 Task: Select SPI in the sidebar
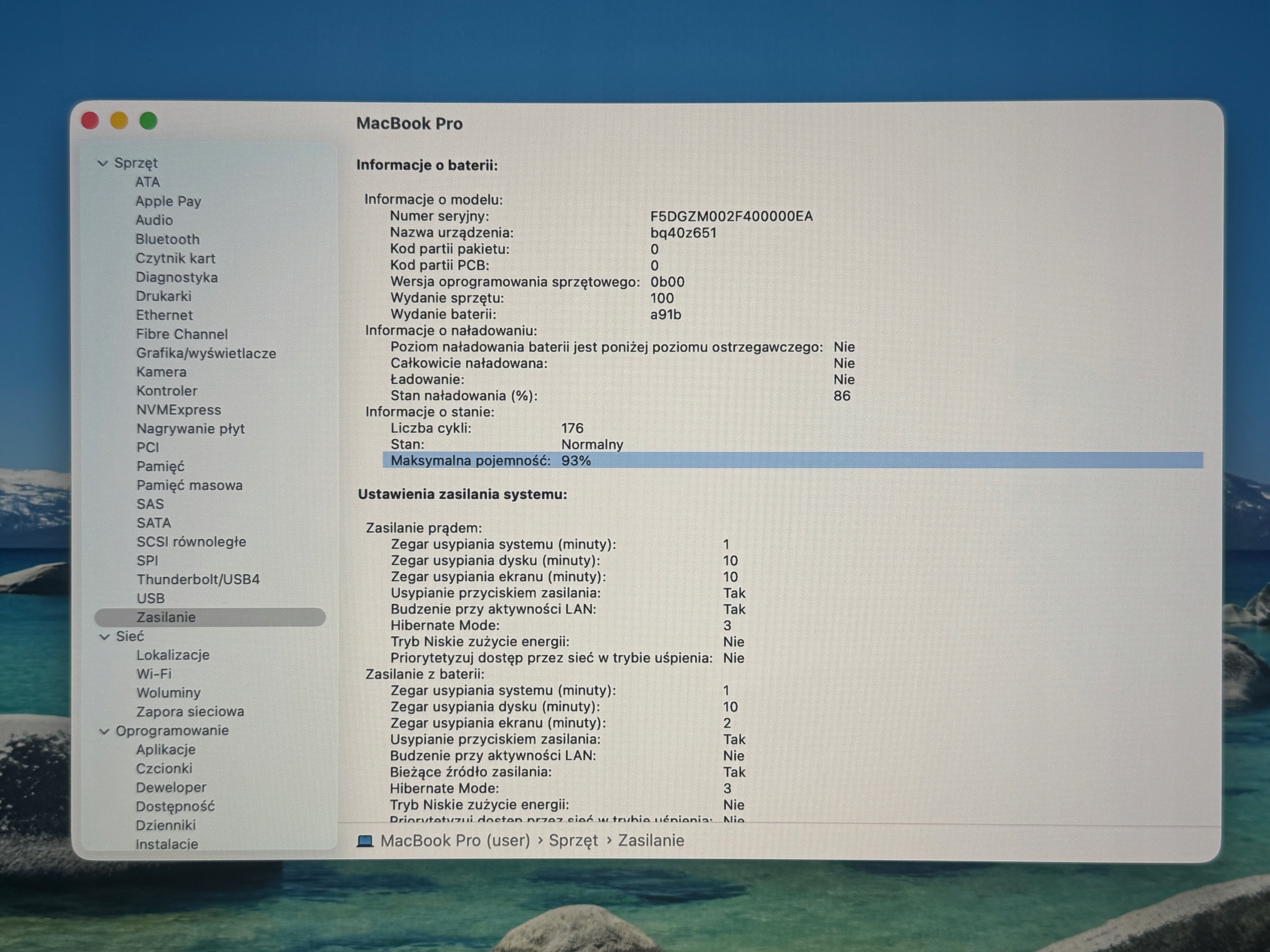tap(147, 561)
